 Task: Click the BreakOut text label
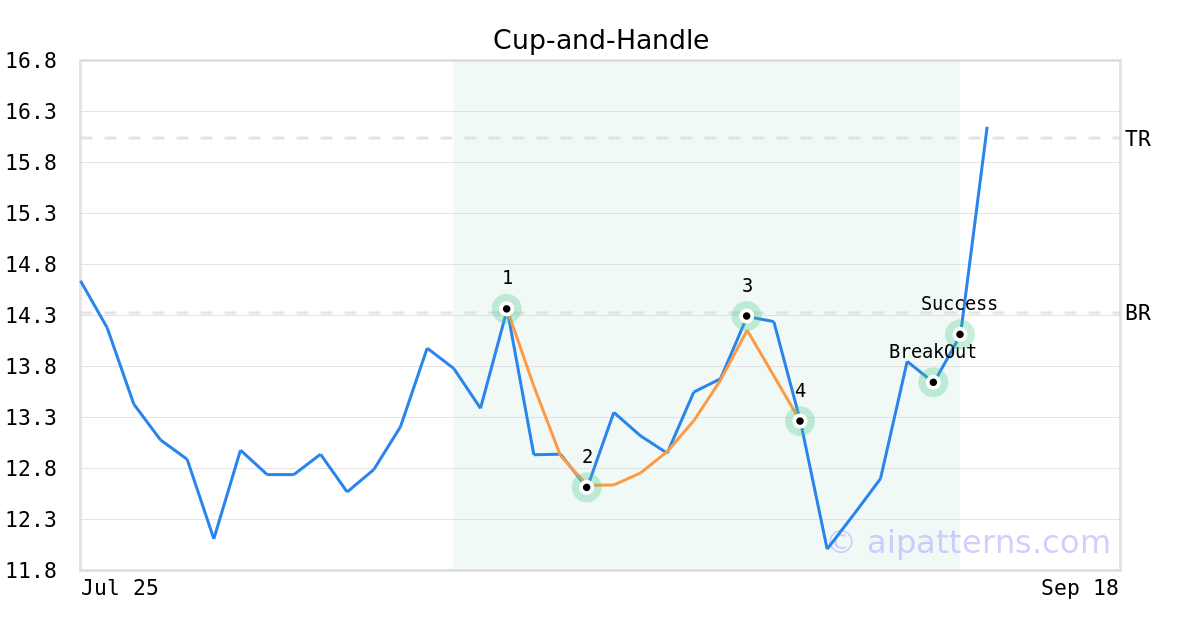(933, 352)
